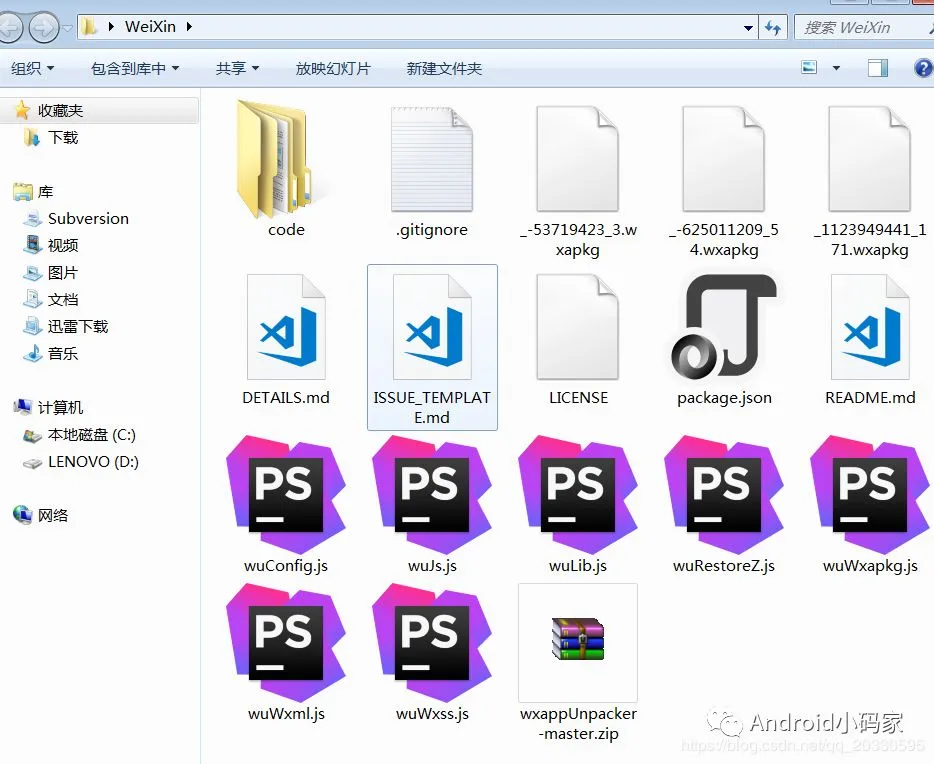Click the WeiXin breadcrumb in address bar
This screenshot has height=764, width=934.
150,27
